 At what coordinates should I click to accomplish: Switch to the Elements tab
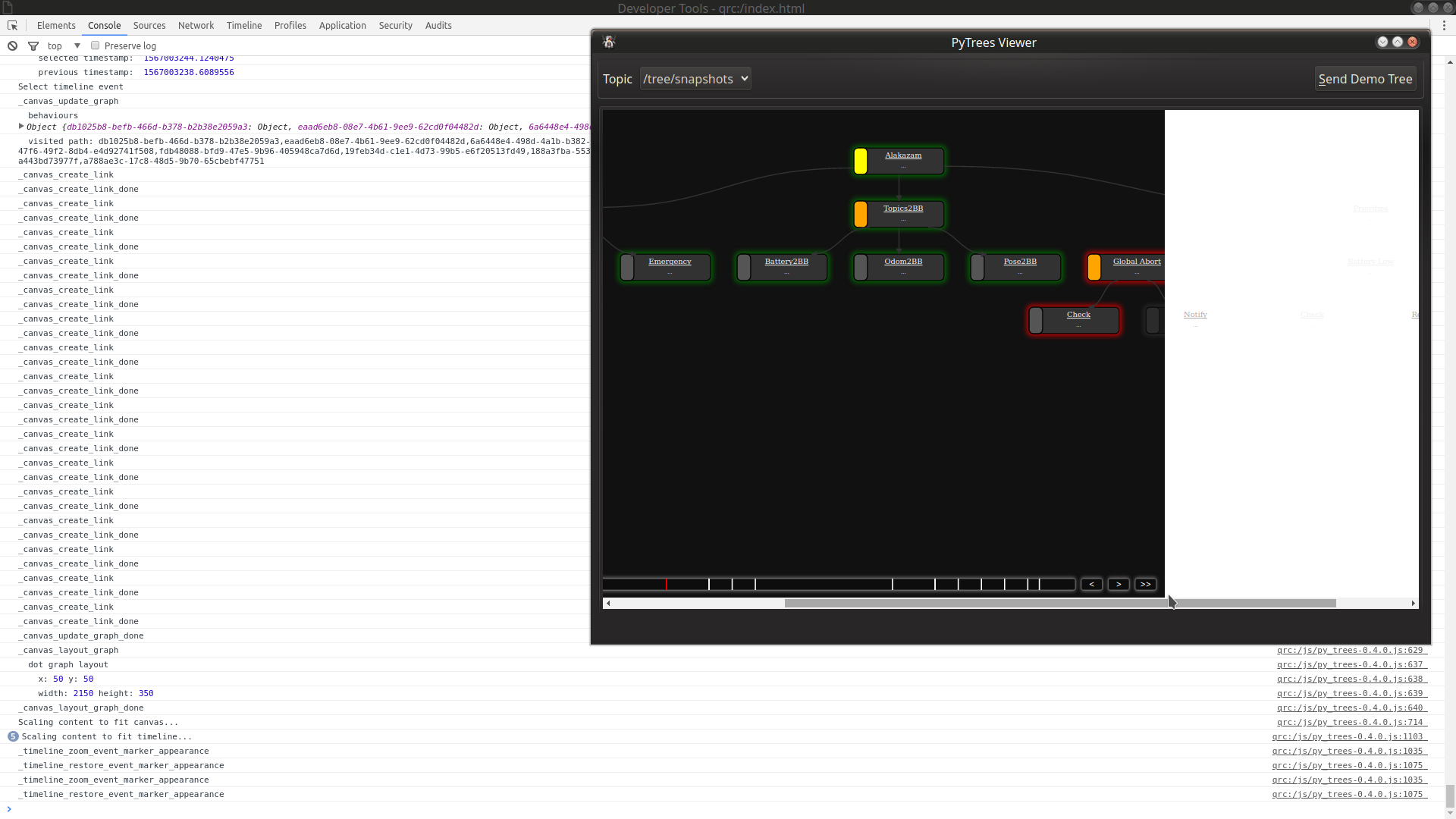coord(56,25)
